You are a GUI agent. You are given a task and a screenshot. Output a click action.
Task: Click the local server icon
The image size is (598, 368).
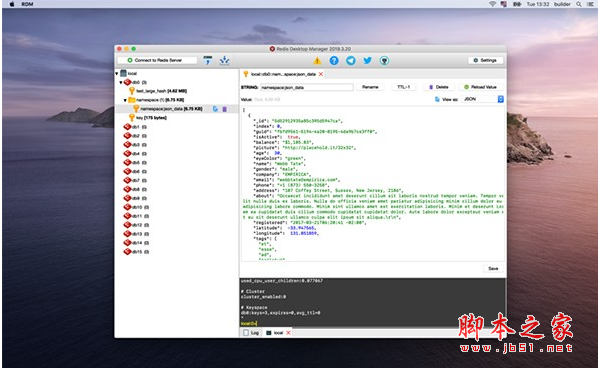click(123, 73)
